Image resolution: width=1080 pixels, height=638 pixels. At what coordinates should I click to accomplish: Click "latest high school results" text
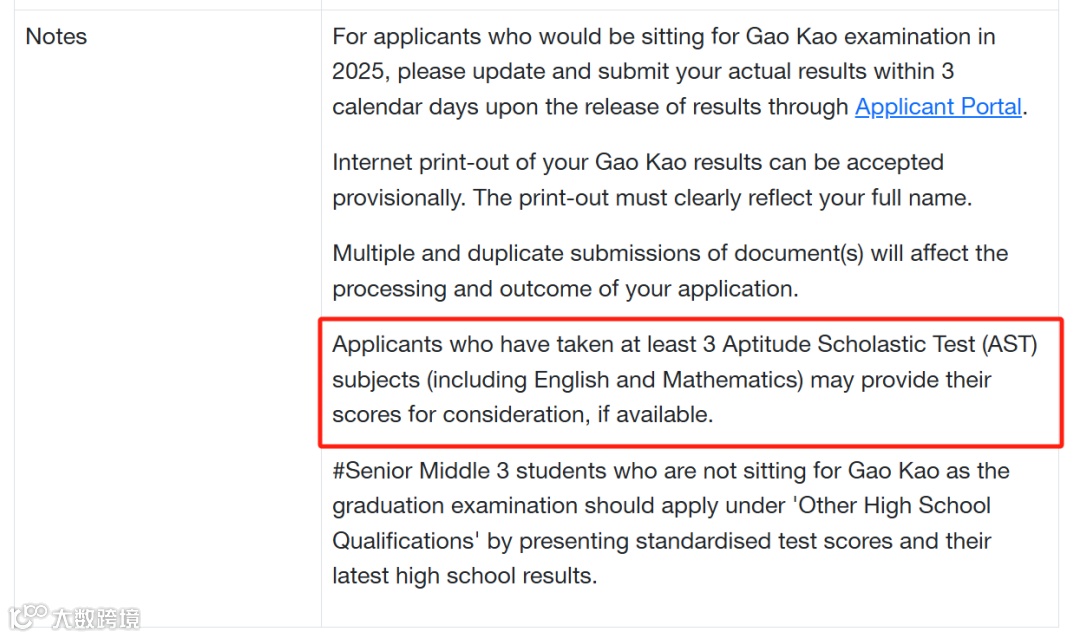(x=464, y=577)
